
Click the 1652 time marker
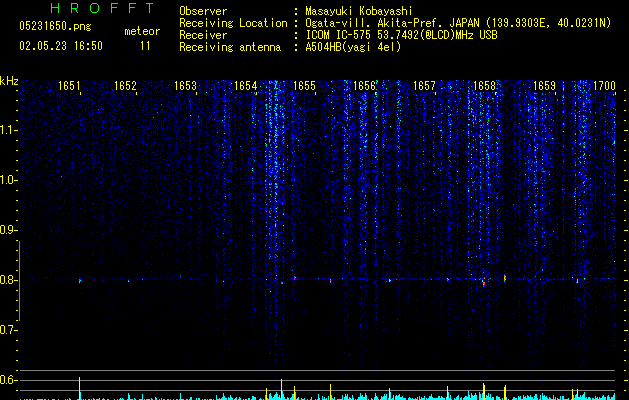tap(126, 86)
